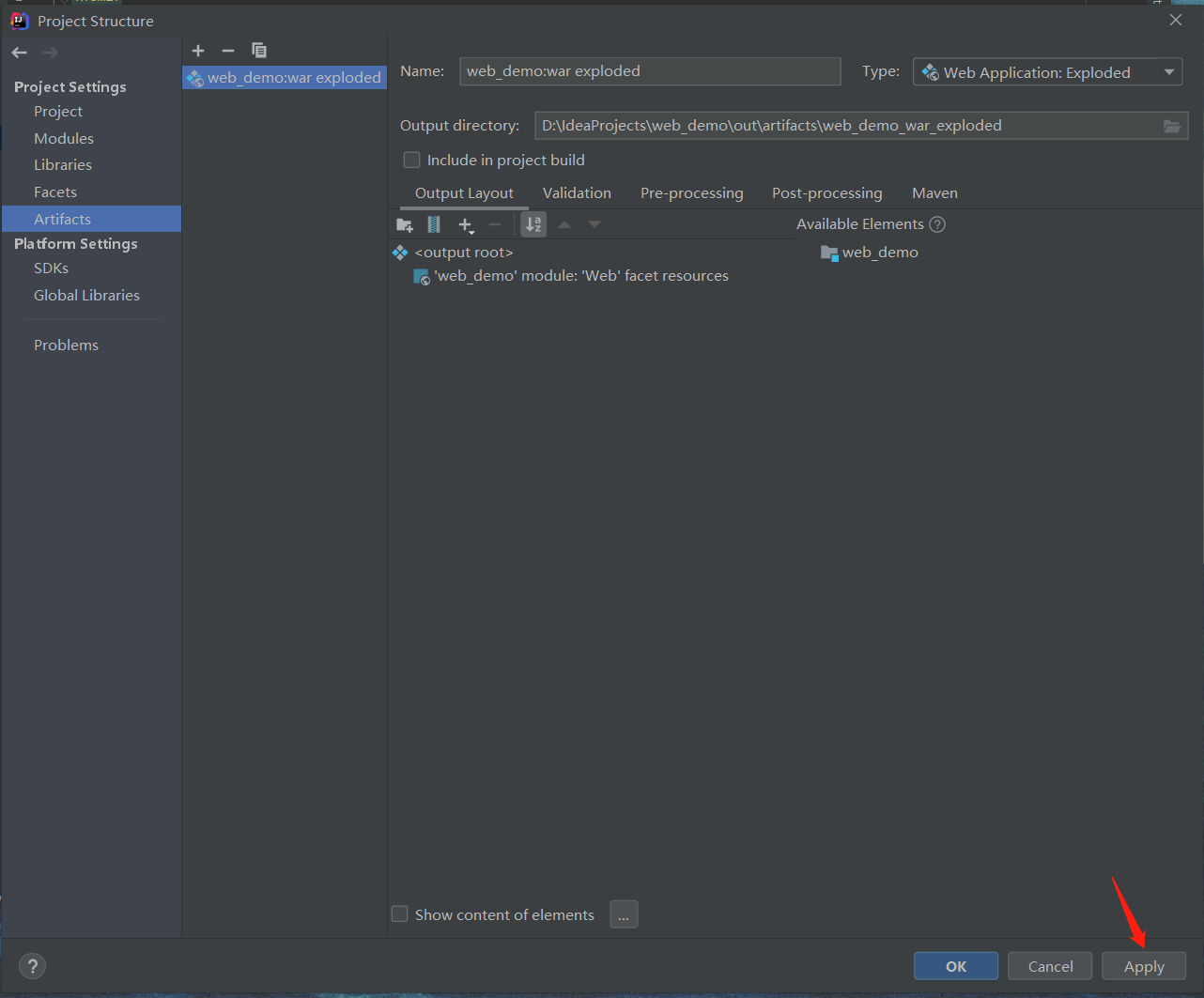Image resolution: width=1204 pixels, height=998 pixels.
Task: Open the artifact Type dropdown
Action: pos(1047,72)
